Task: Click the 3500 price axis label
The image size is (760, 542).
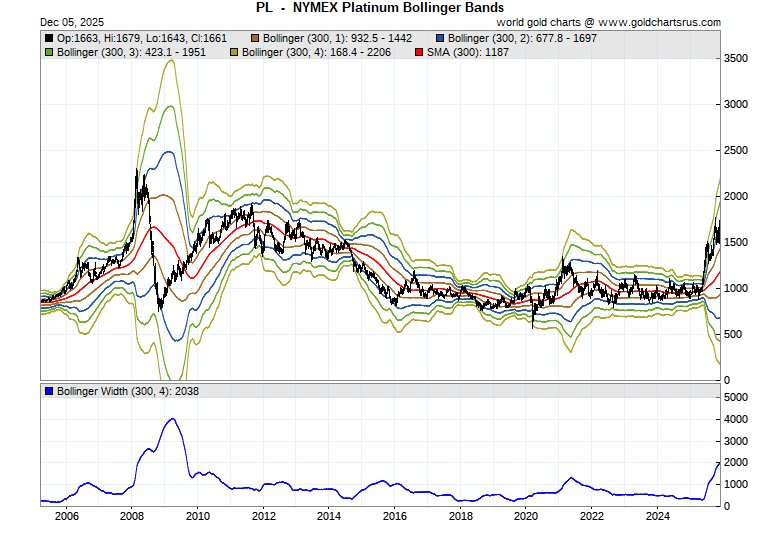Action: [738, 58]
